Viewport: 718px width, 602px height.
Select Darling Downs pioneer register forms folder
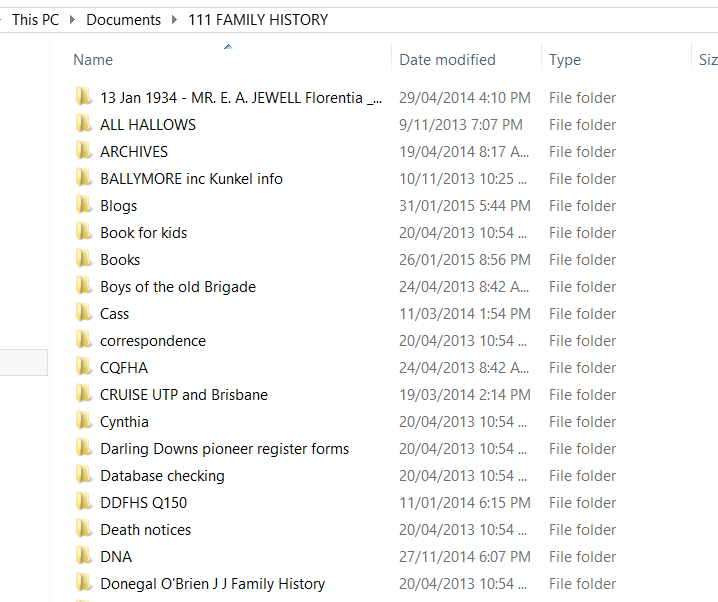pyautogui.click(x=224, y=449)
